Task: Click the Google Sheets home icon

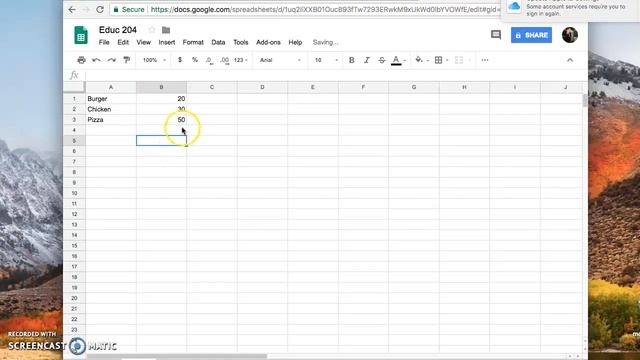Action: click(81, 35)
